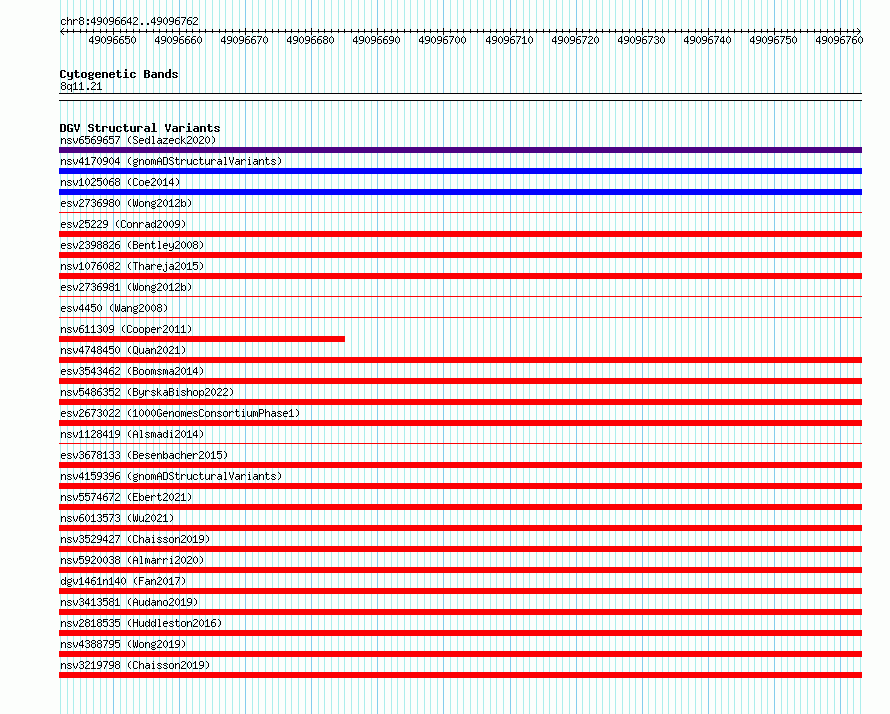Open variant esv3678133 (Besenbacher2015)
Image resolution: width=890 pixels, height=714 pixels.
coord(144,455)
